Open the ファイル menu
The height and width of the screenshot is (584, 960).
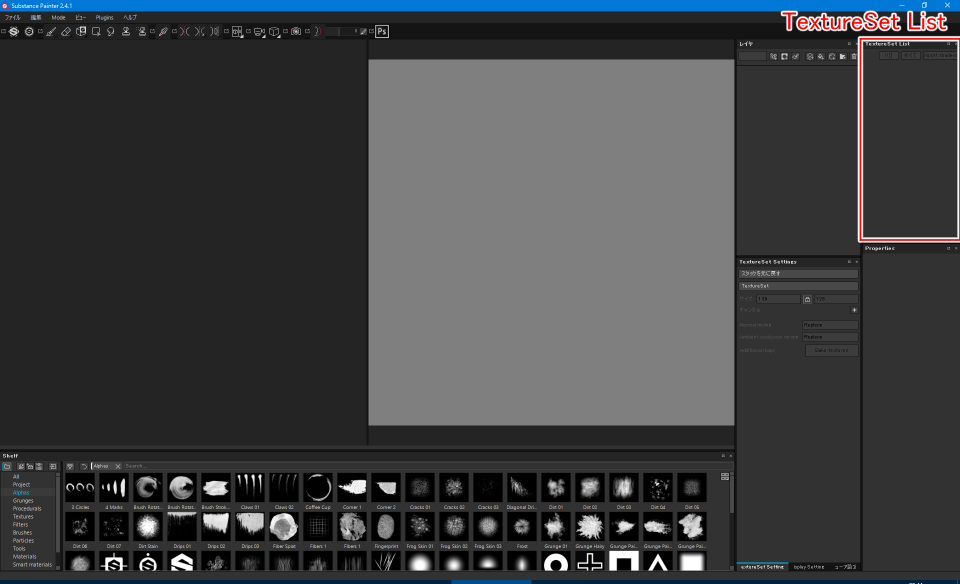coord(12,18)
